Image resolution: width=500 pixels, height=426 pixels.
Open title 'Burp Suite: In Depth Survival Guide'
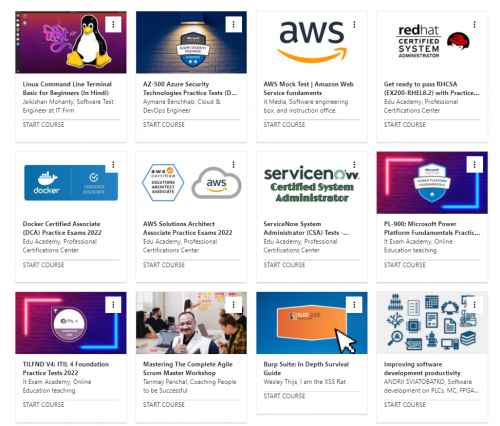[306, 369]
